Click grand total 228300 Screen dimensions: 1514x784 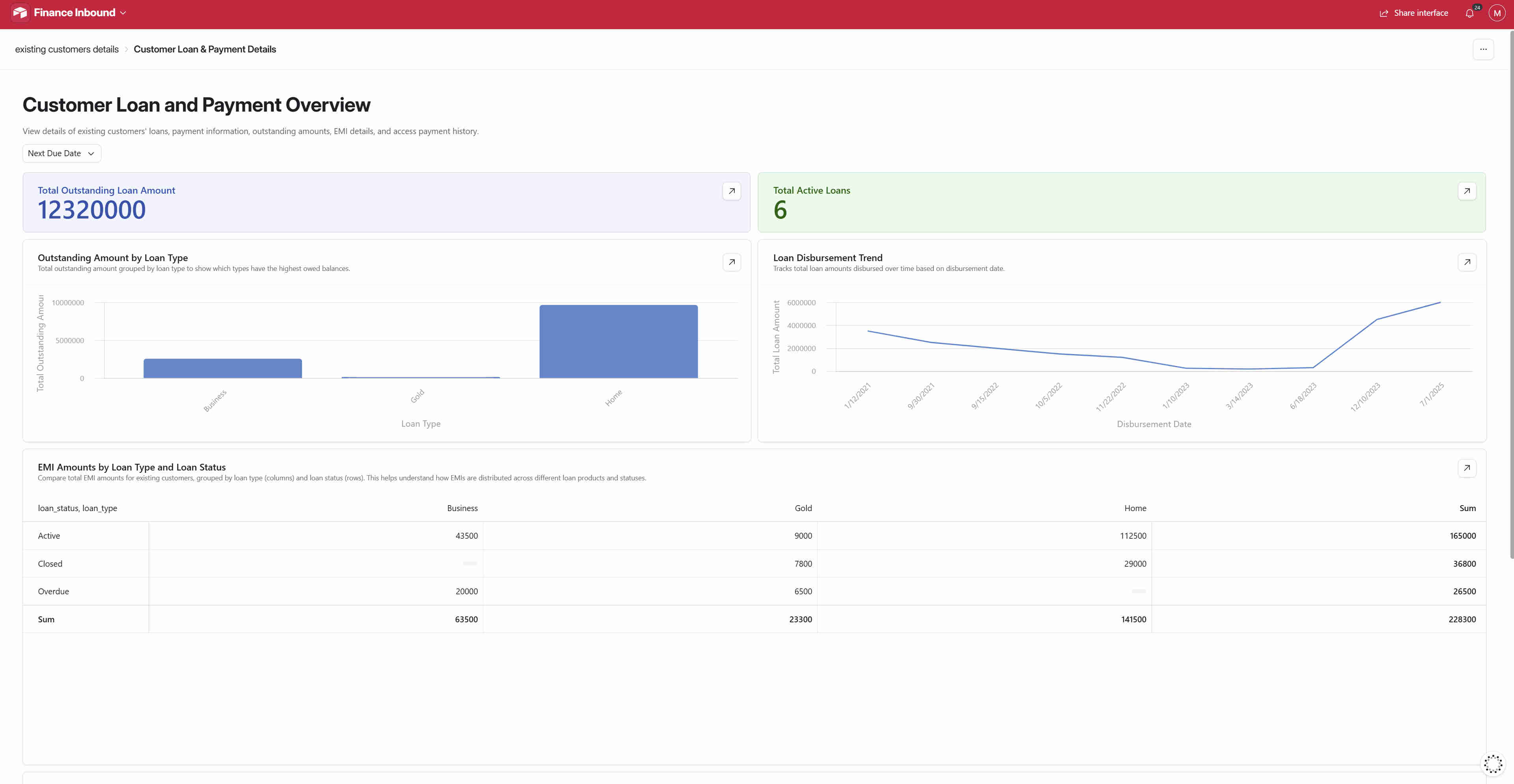(1462, 620)
